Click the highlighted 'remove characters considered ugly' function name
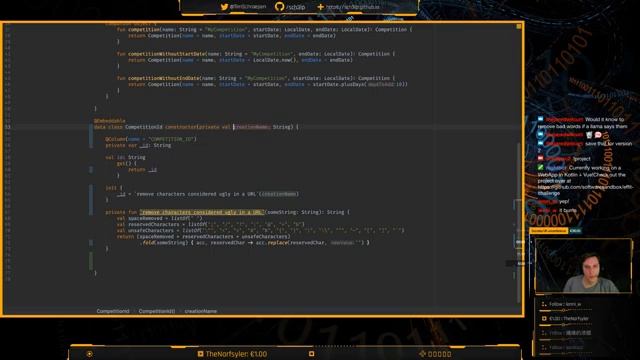Viewport: 640px width, 360px height. tap(202, 212)
